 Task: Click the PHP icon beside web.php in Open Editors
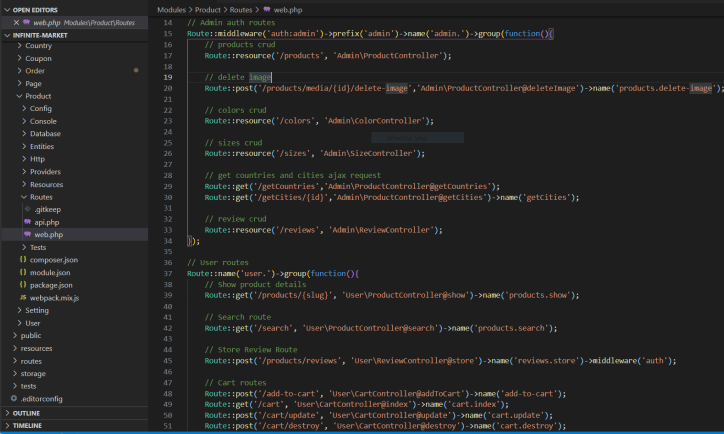(x=26, y=22)
